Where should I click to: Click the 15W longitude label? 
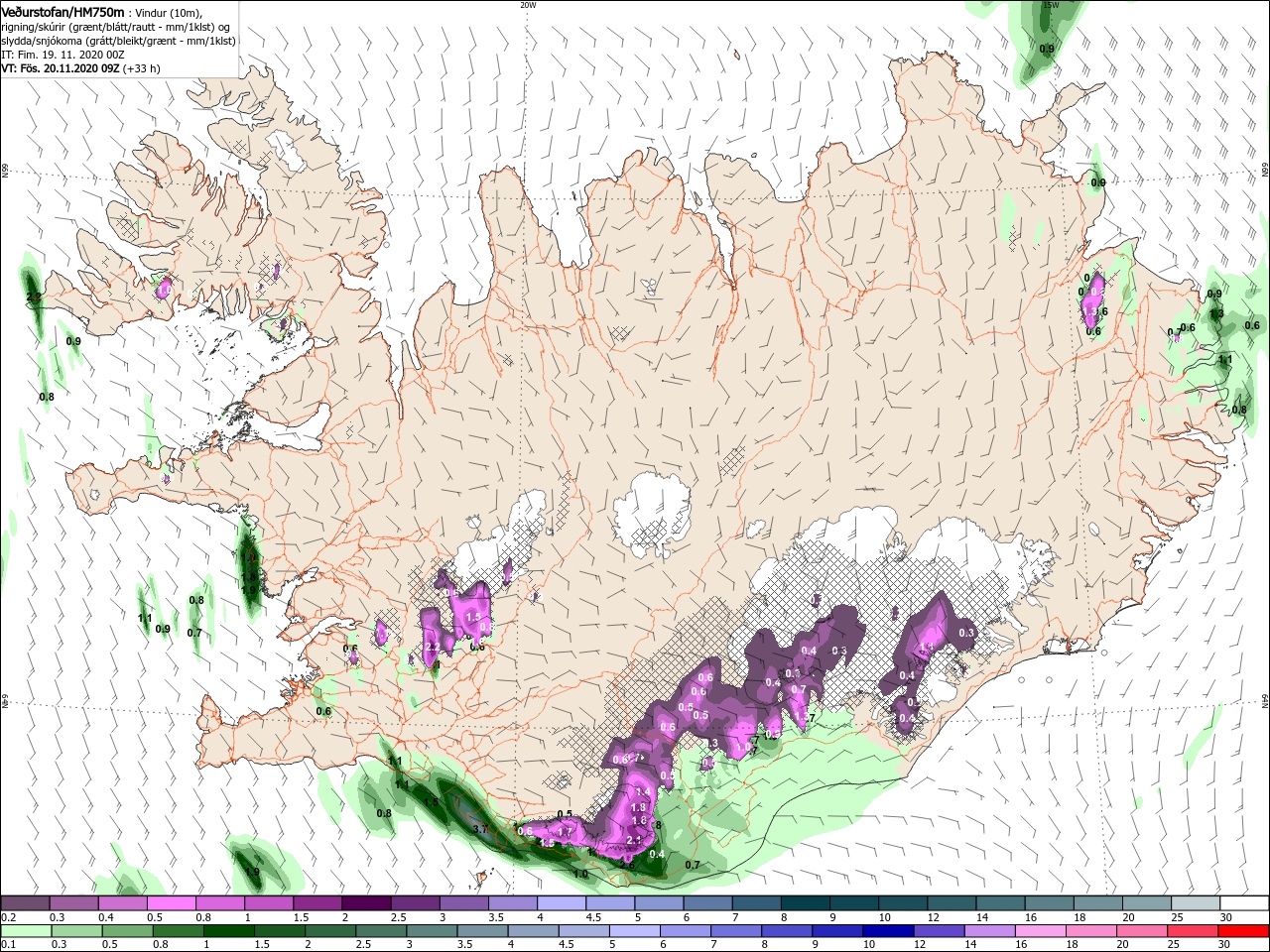point(1051,5)
